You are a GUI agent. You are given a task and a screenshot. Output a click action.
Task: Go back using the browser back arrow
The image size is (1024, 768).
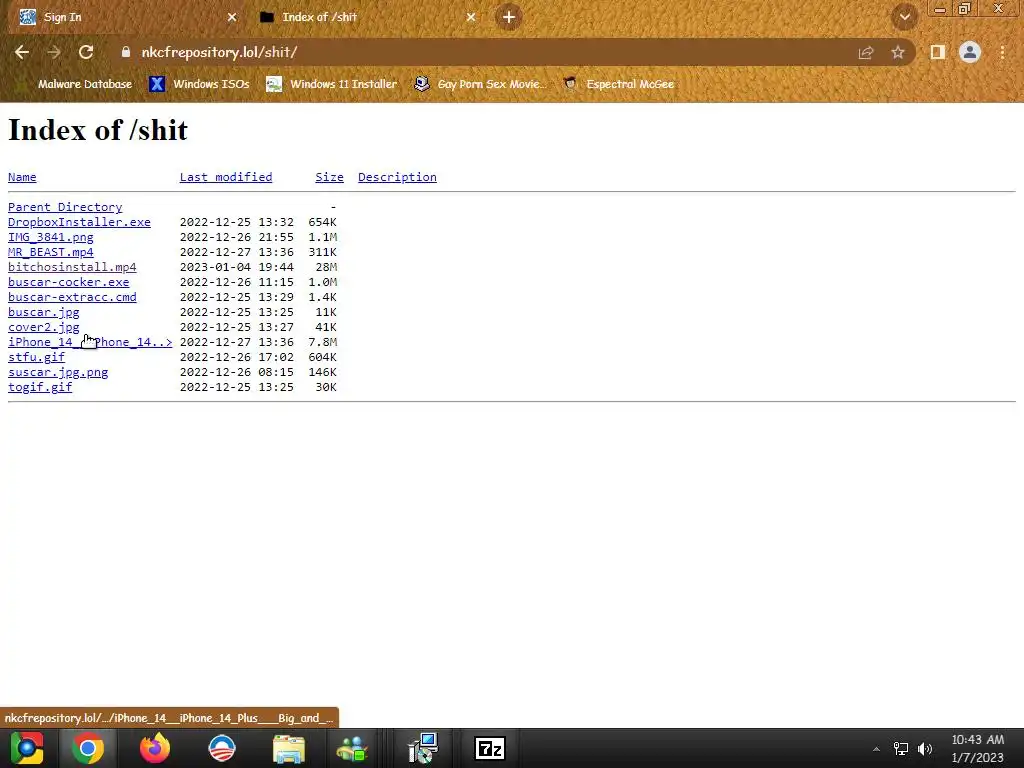tap(22, 52)
